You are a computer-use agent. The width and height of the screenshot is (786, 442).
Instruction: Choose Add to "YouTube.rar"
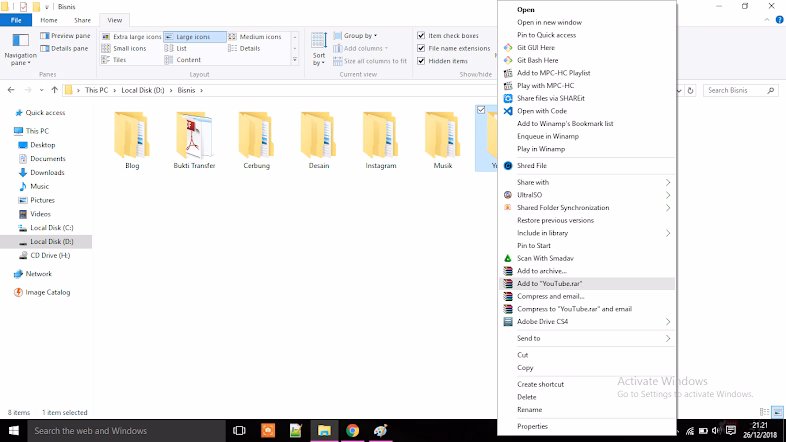(x=587, y=284)
